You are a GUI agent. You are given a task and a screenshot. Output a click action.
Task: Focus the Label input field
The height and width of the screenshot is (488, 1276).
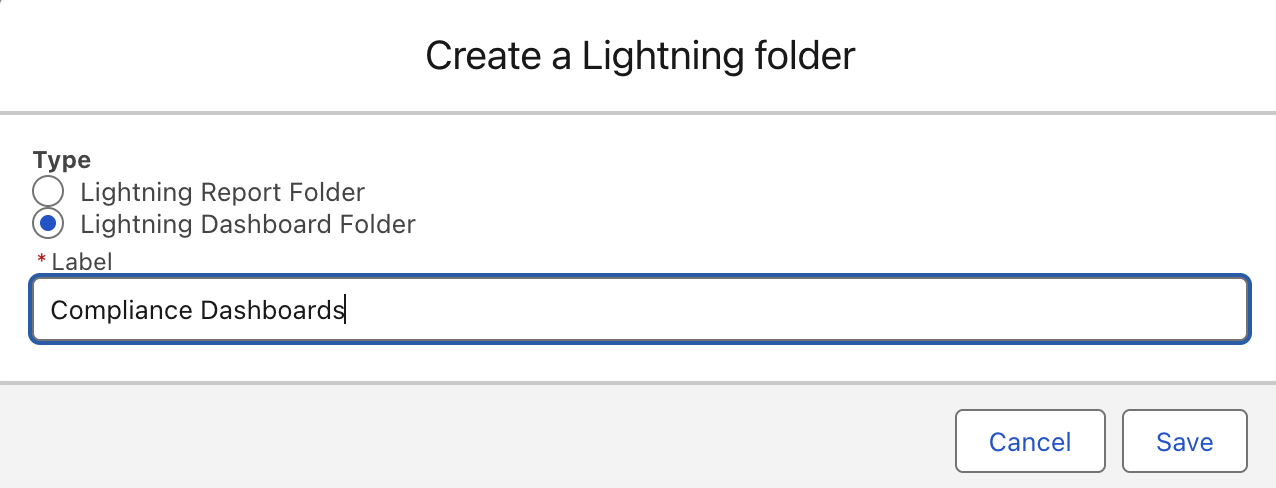pyautogui.click(x=639, y=310)
